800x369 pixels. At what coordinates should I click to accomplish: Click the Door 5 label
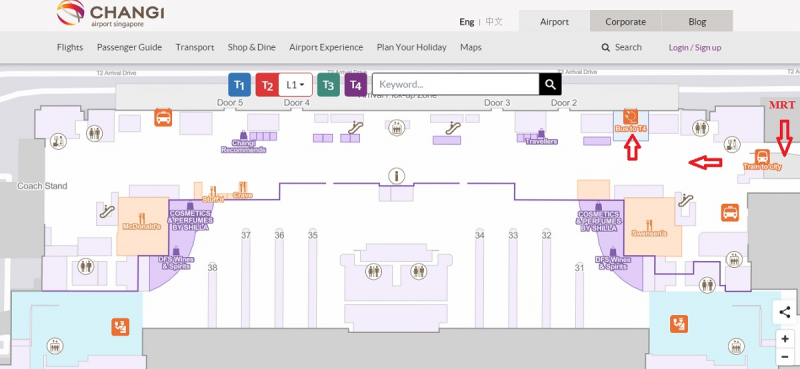230,103
